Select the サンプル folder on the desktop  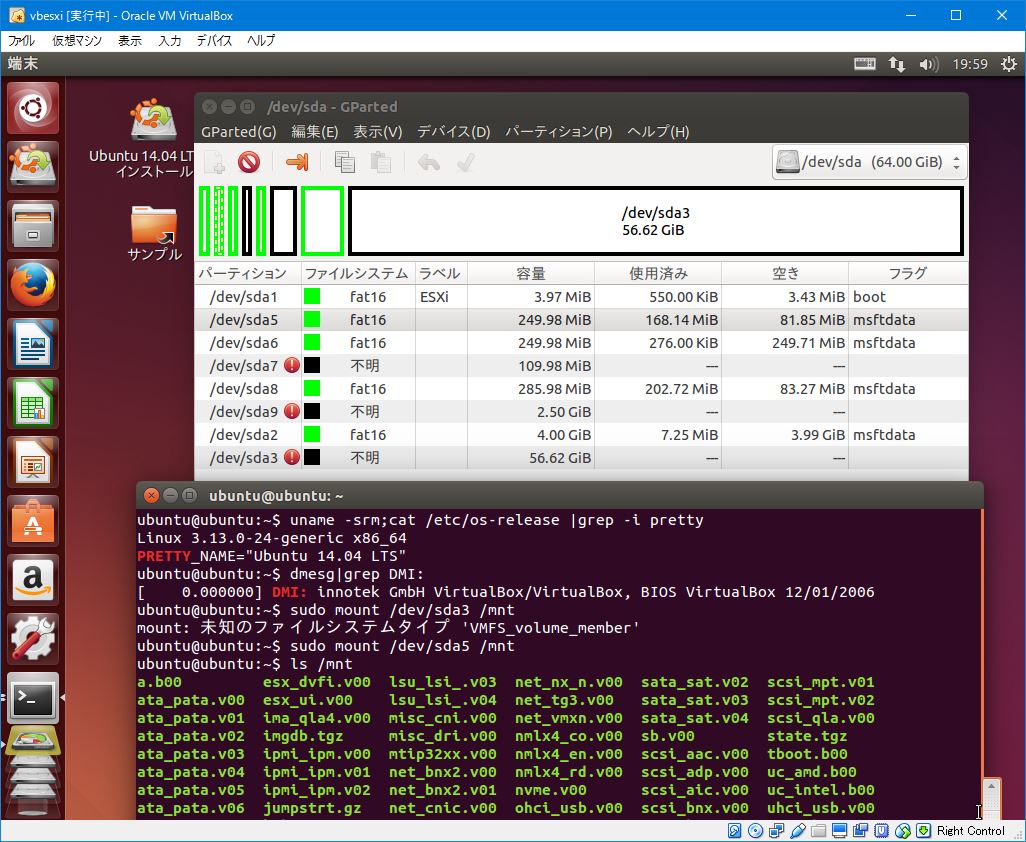click(x=154, y=234)
